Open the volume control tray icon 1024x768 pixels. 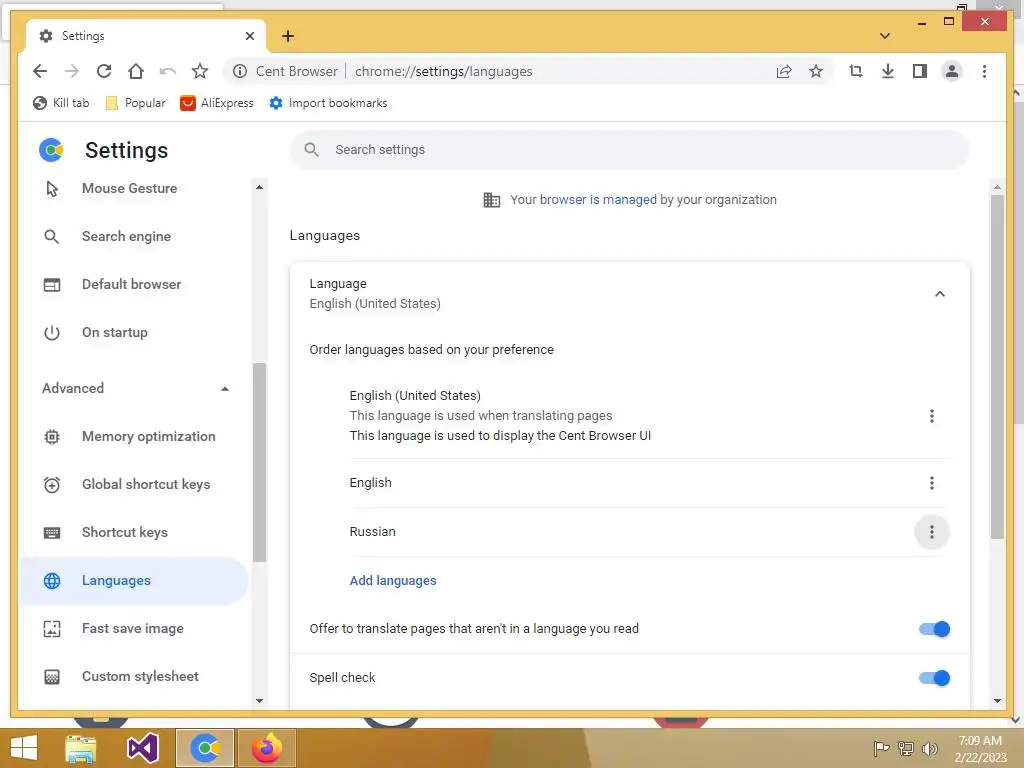point(929,749)
